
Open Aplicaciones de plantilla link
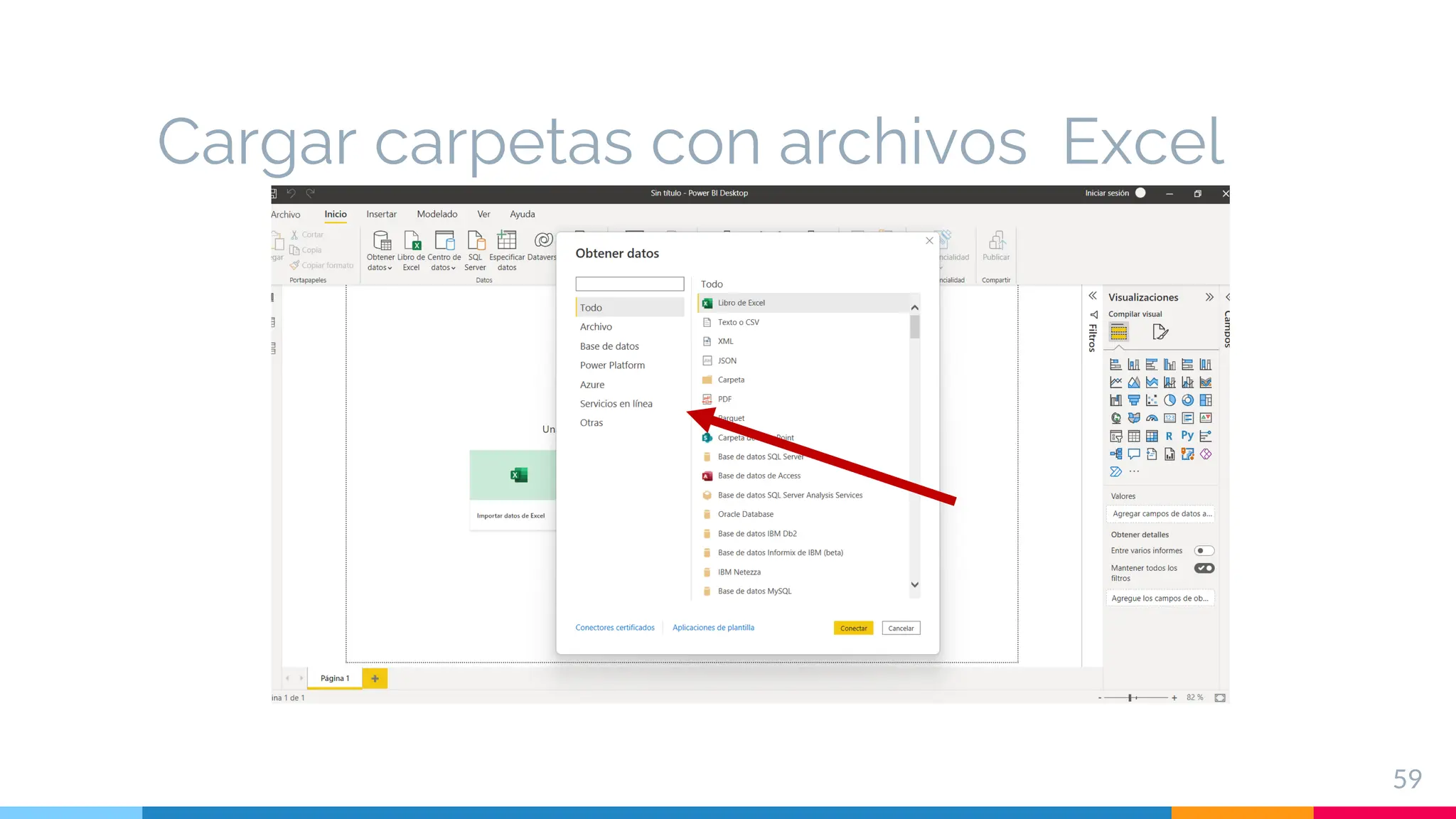coord(713,628)
